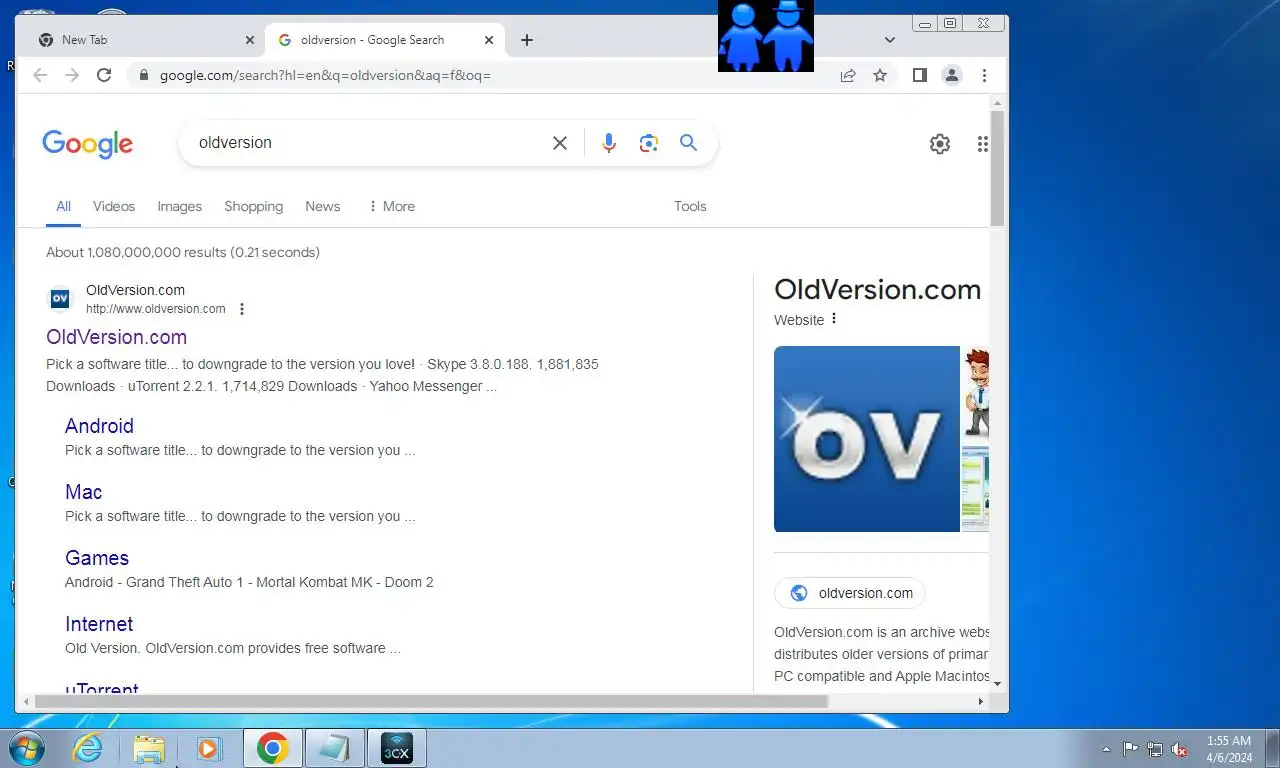Open the Mac sitelink
The width and height of the screenshot is (1280, 768).
[84, 492]
